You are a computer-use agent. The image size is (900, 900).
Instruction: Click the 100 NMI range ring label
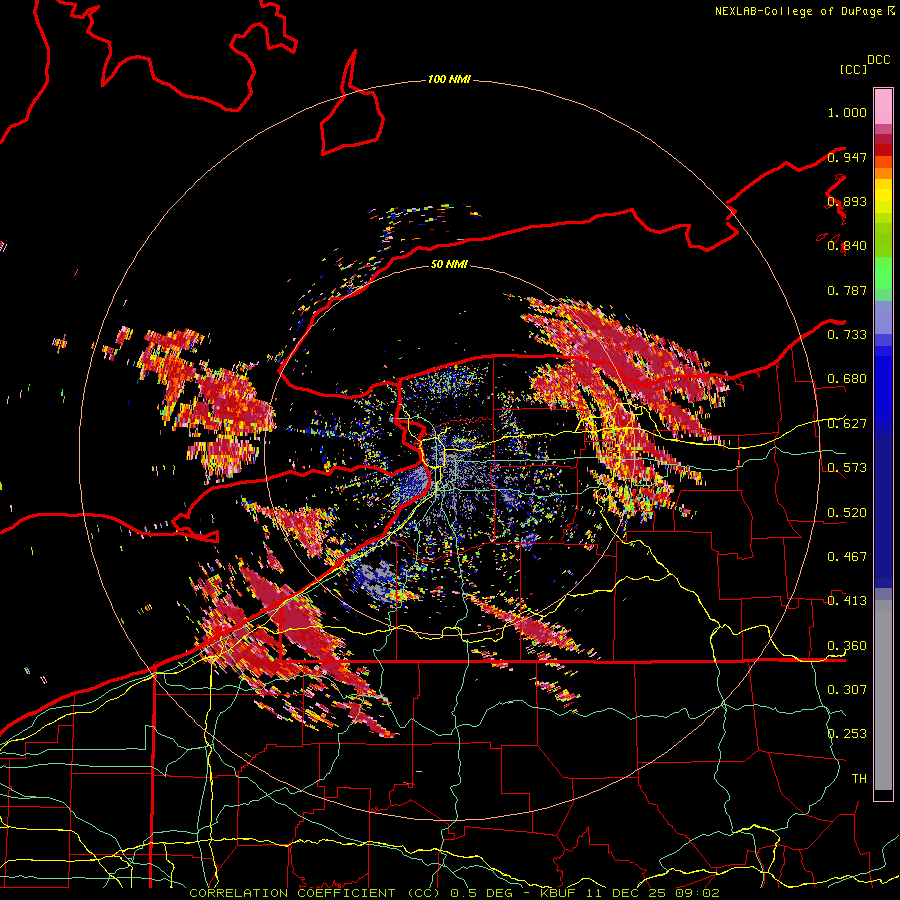(x=449, y=79)
